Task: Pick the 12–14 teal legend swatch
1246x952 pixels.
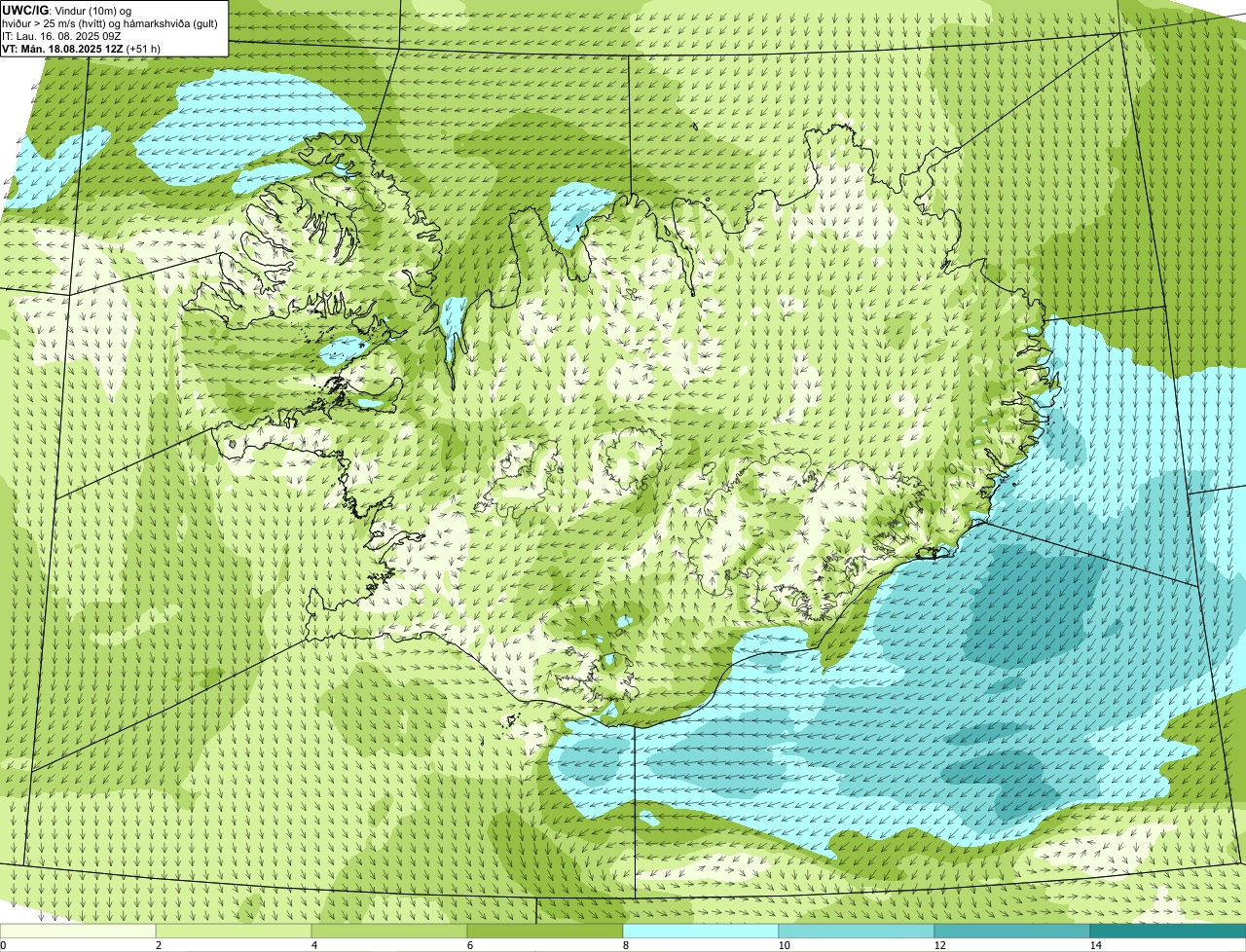Action: (1012, 931)
